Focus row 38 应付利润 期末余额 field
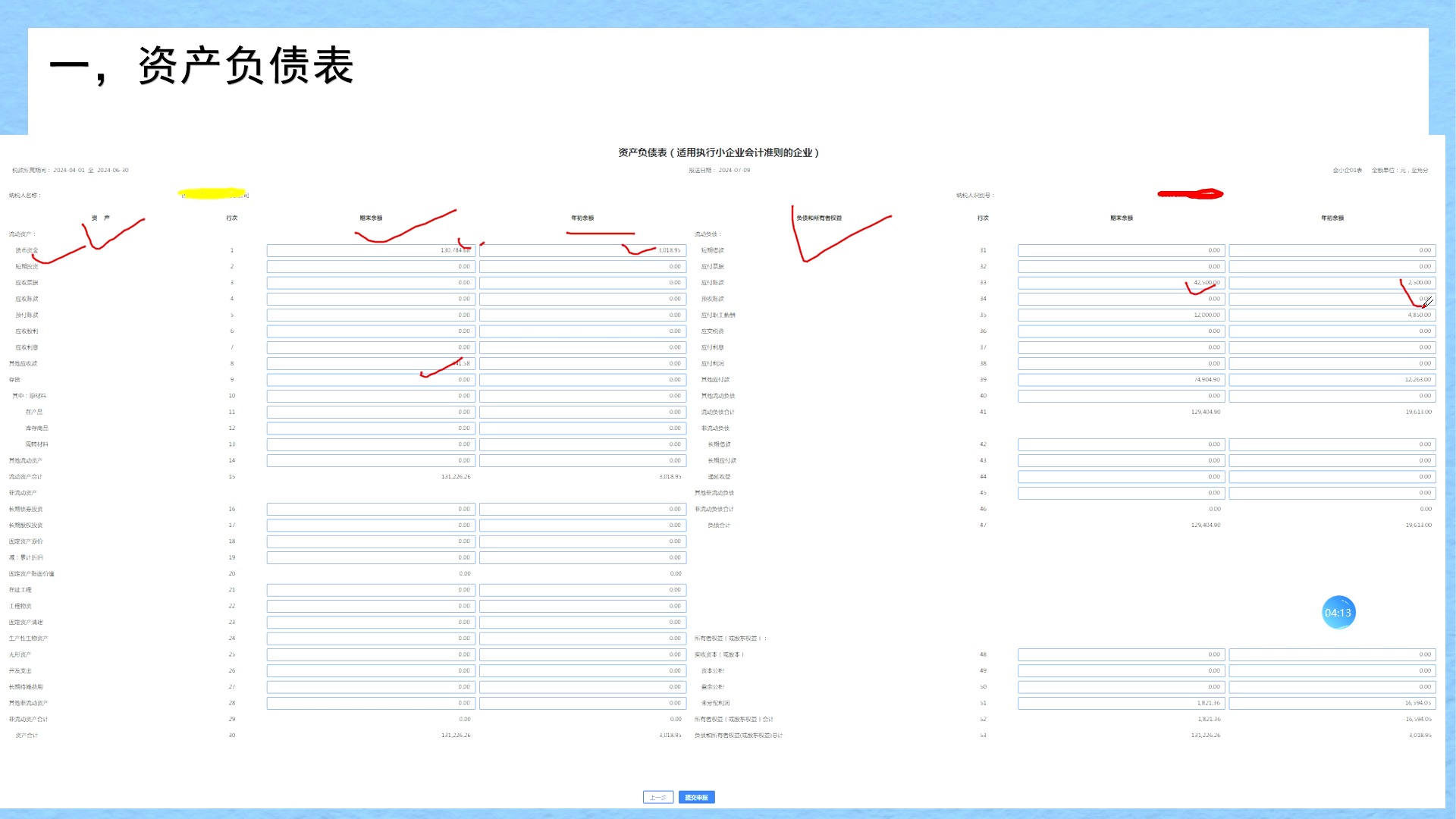Image resolution: width=1456 pixels, height=819 pixels. coord(1122,364)
